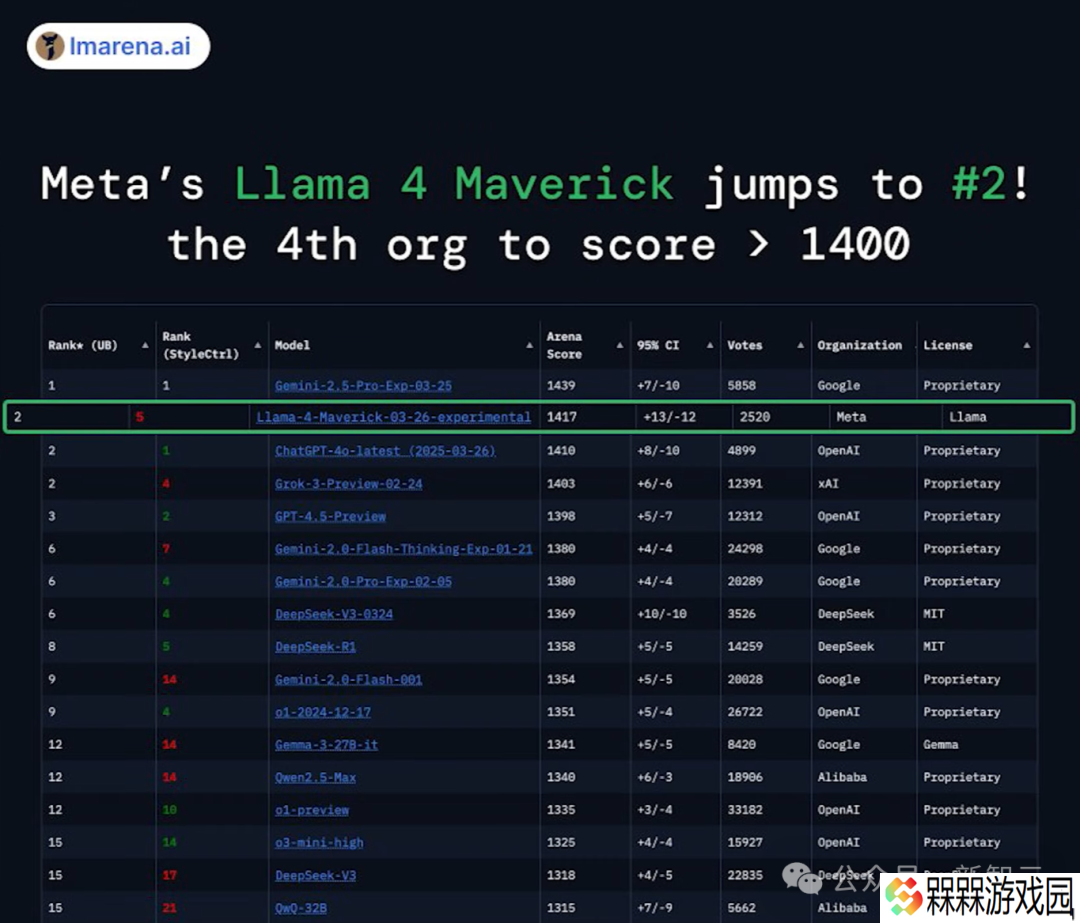This screenshot has width=1080, height=923.
Task: Click Arena Score 1325 for o3-mini-high
Action: tap(561, 842)
